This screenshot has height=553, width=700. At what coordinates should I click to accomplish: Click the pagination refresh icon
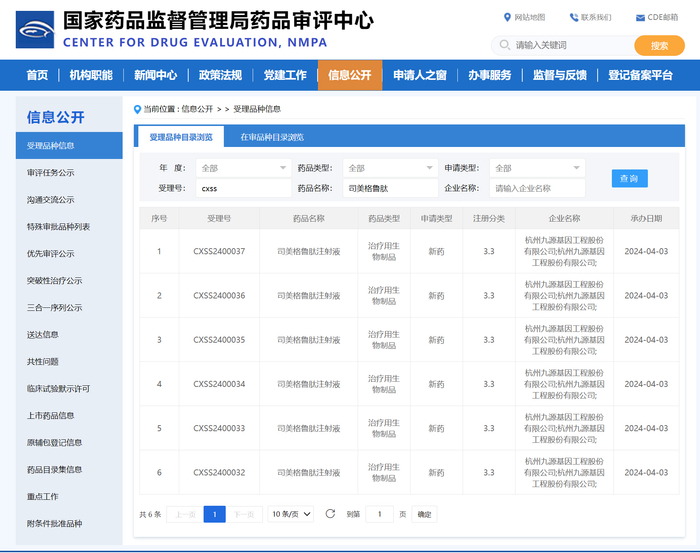tap(331, 514)
